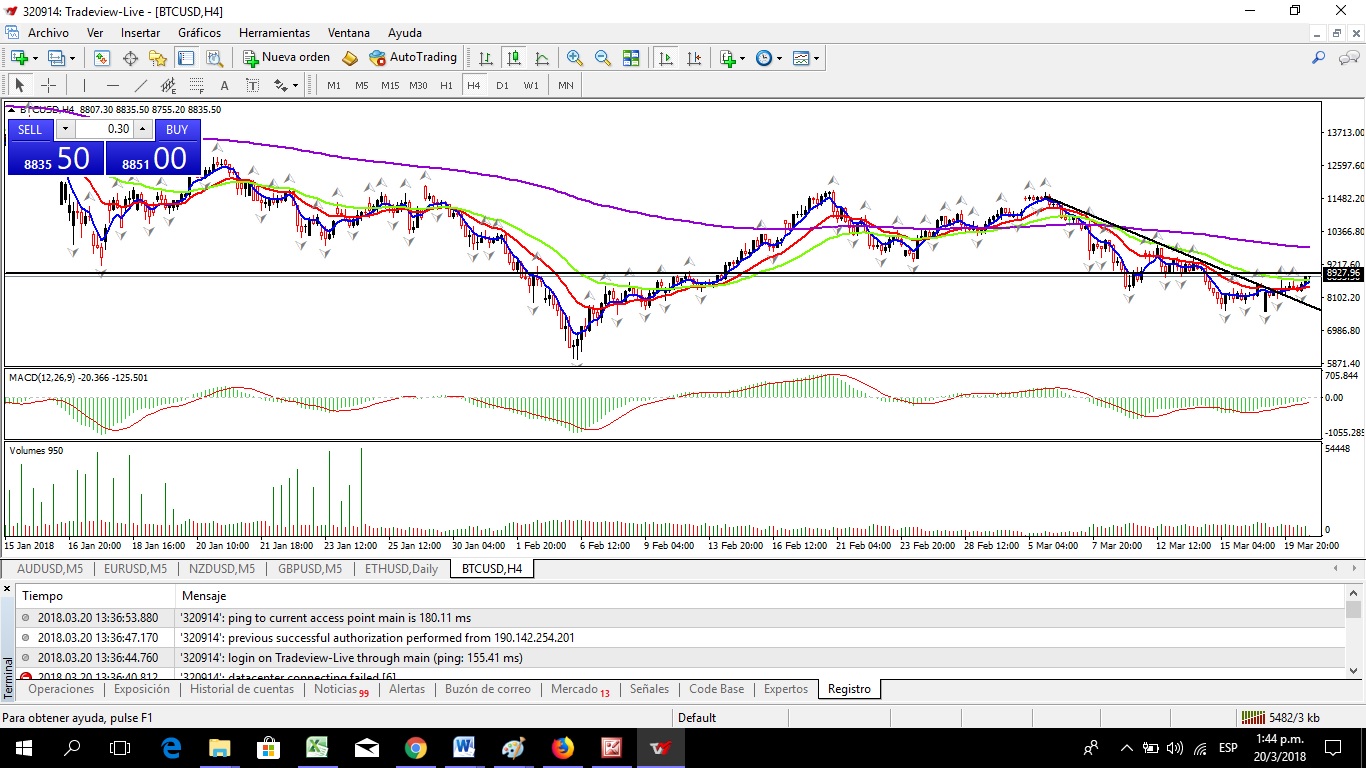1366x768 pixels.
Task: Select the text label tool (T icon)
Action: coord(253,85)
